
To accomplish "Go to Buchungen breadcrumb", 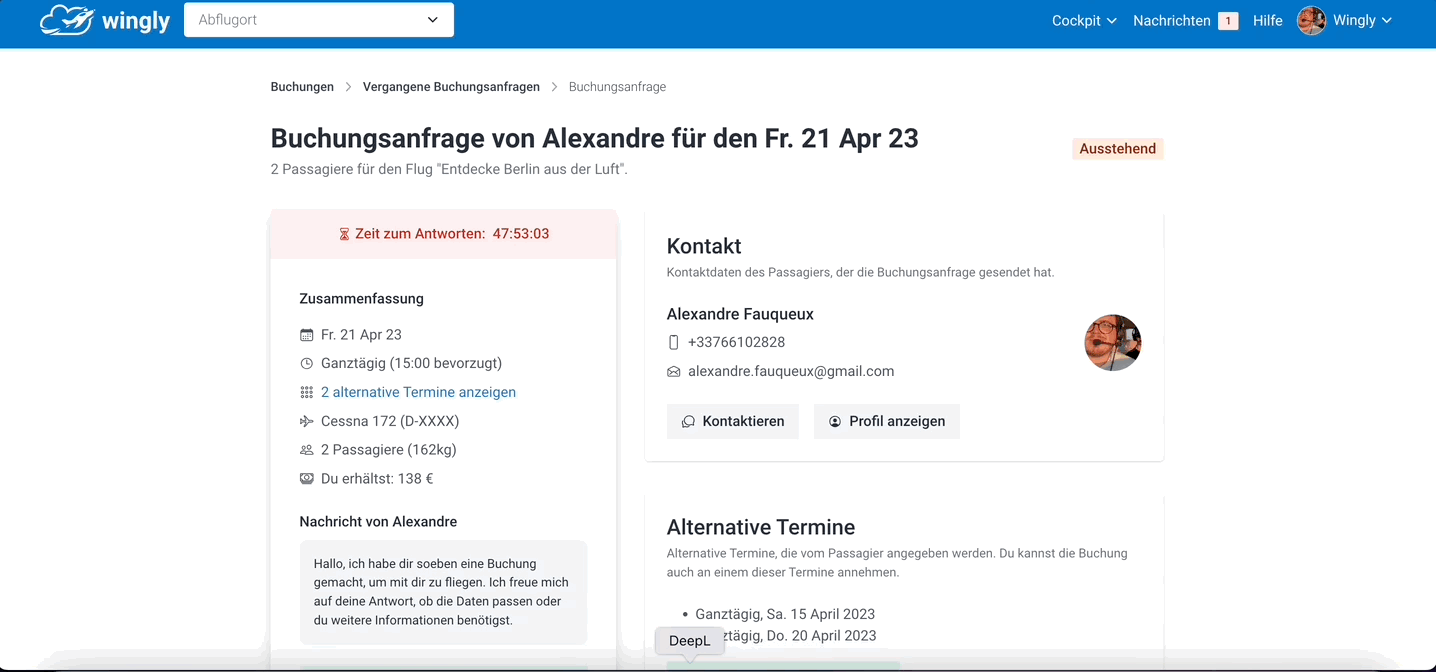I will [x=302, y=87].
